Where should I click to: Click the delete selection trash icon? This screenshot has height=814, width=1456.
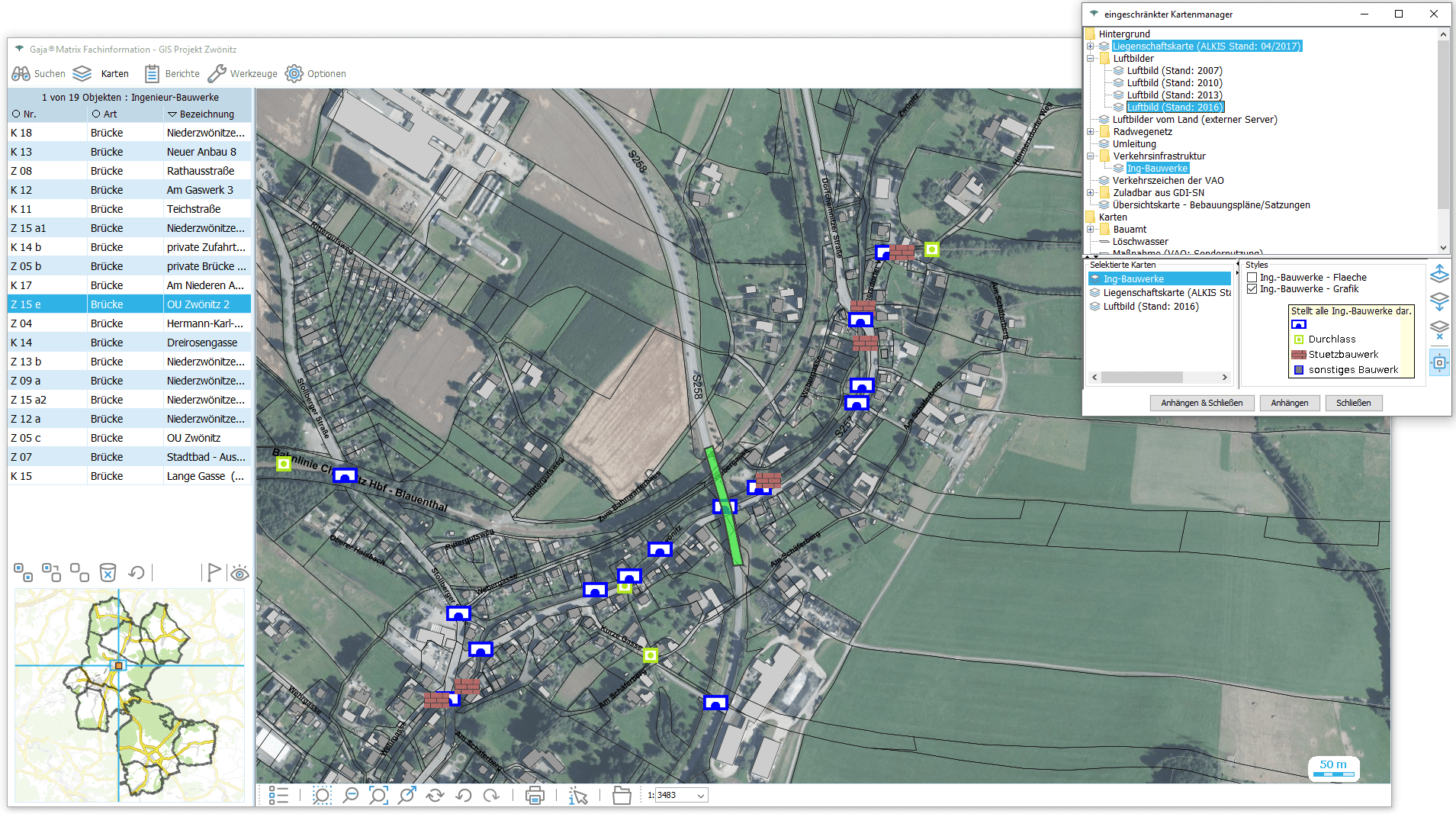[x=108, y=572]
